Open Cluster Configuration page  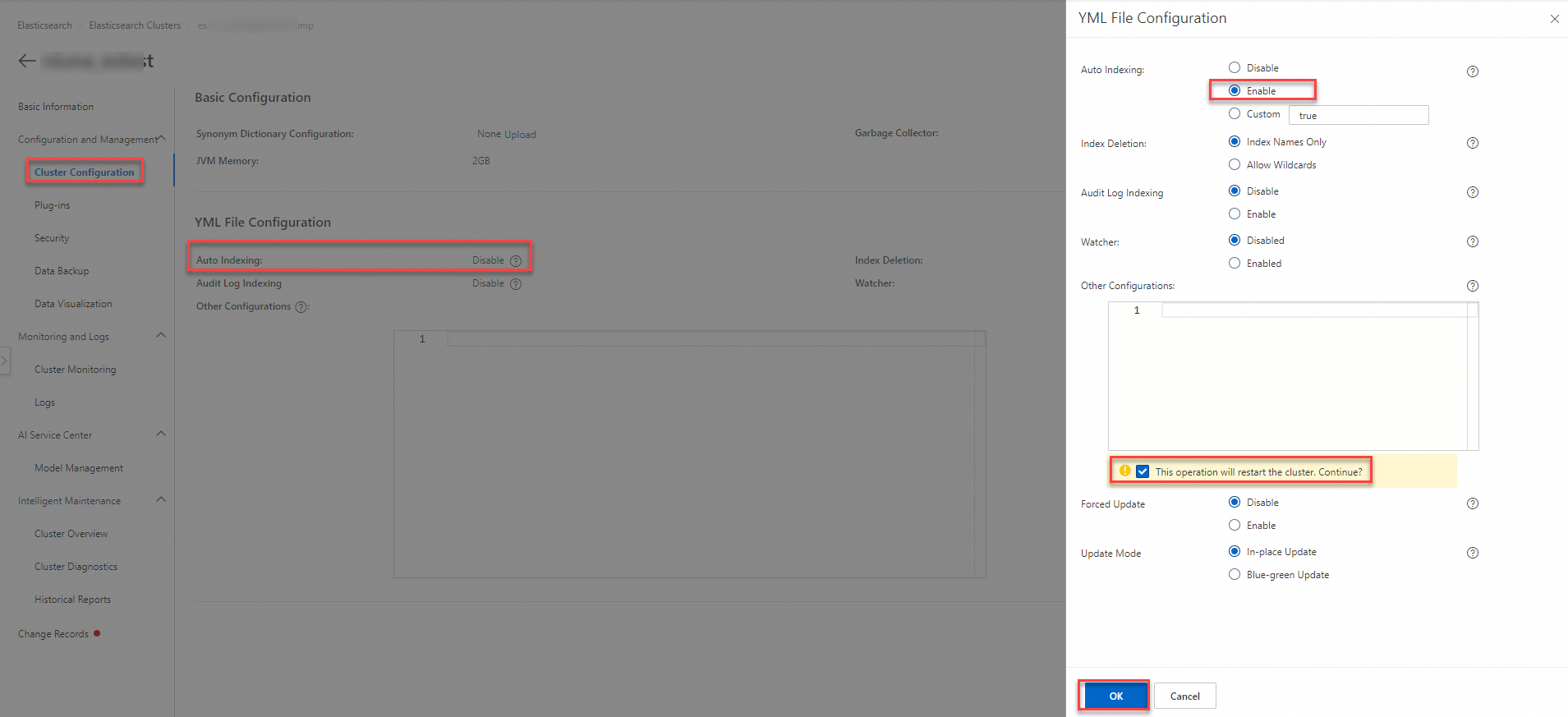[x=85, y=172]
